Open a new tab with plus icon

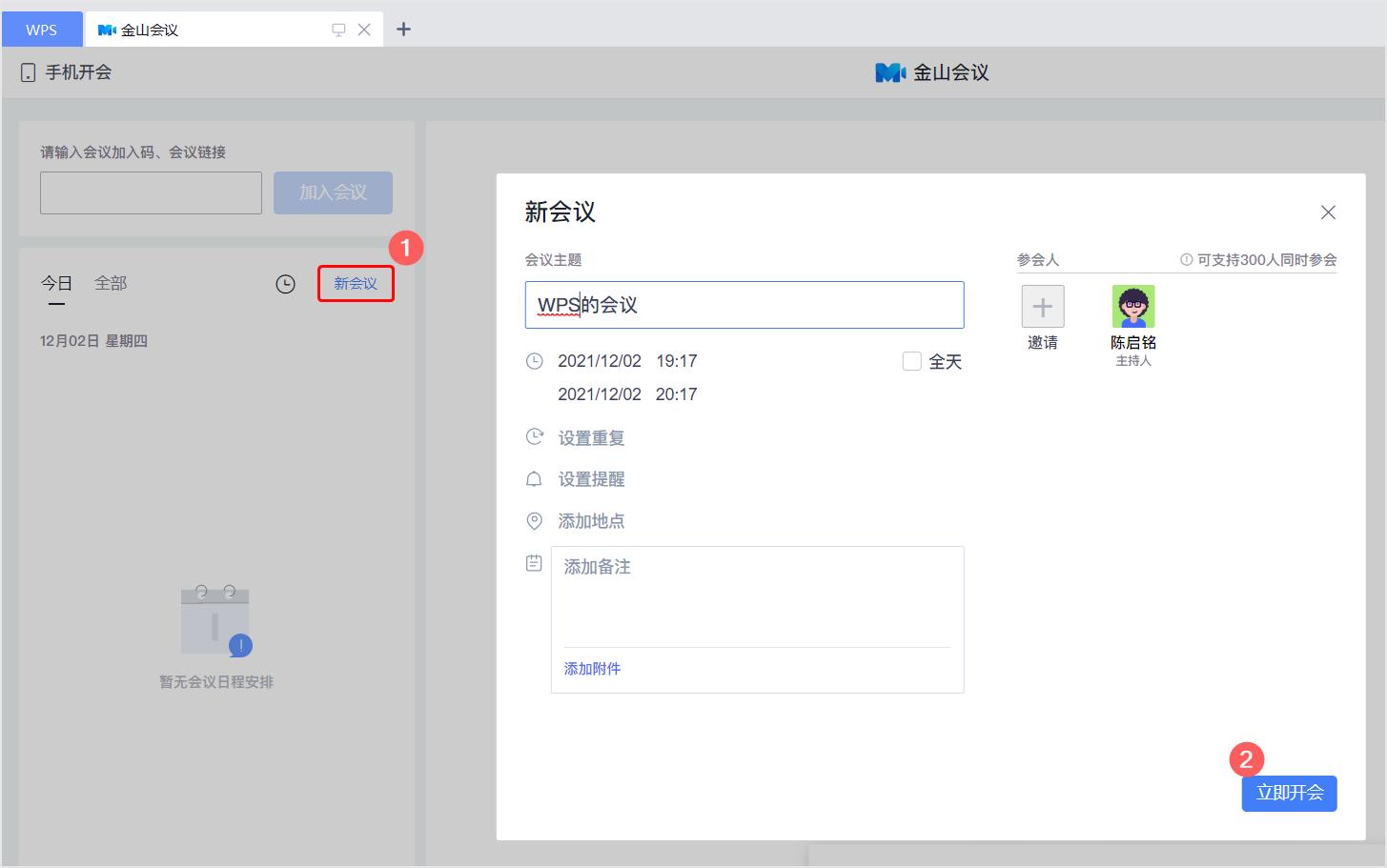click(403, 30)
